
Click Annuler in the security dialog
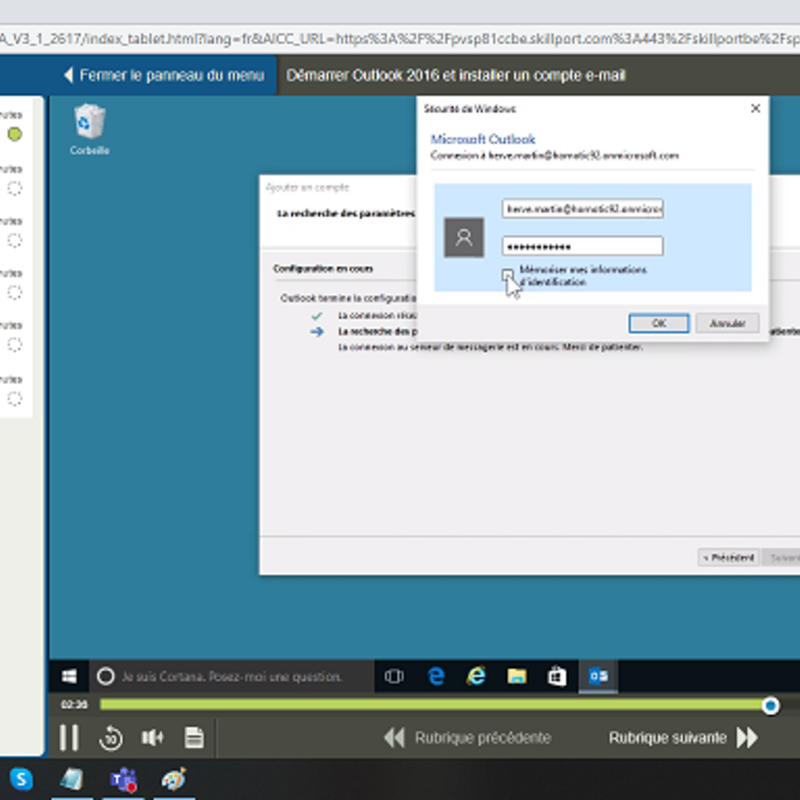(x=727, y=323)
